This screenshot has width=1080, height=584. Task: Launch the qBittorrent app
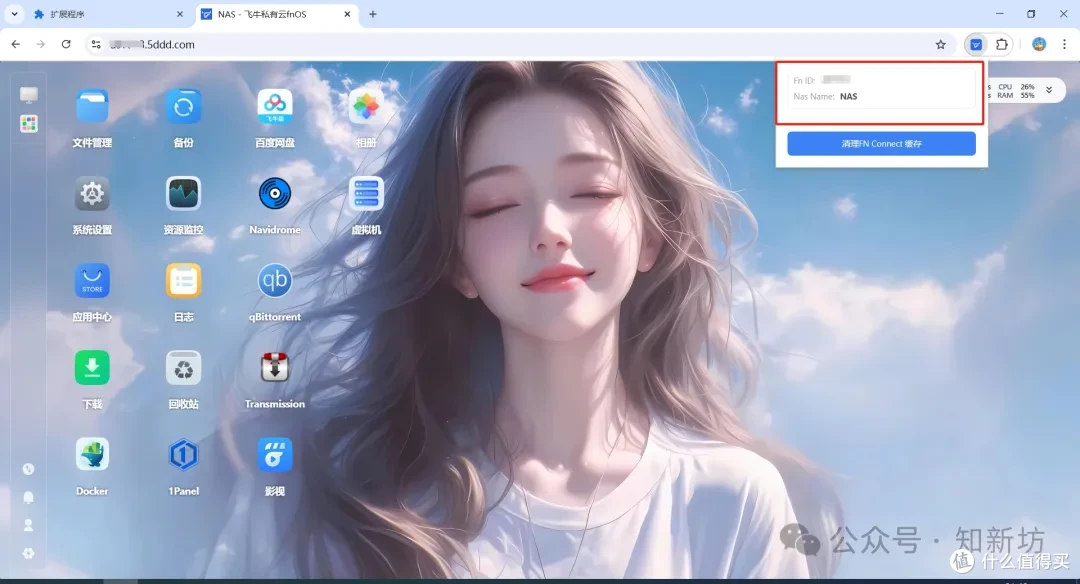click(275, 281)
